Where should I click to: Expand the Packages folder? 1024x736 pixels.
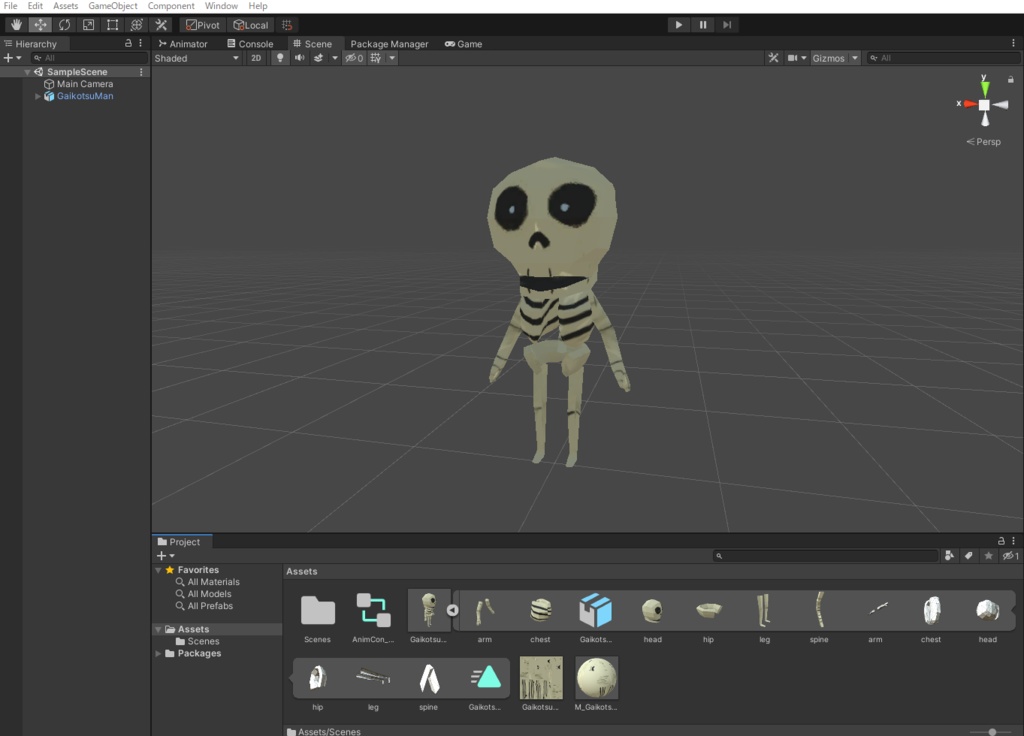point(158,653)
